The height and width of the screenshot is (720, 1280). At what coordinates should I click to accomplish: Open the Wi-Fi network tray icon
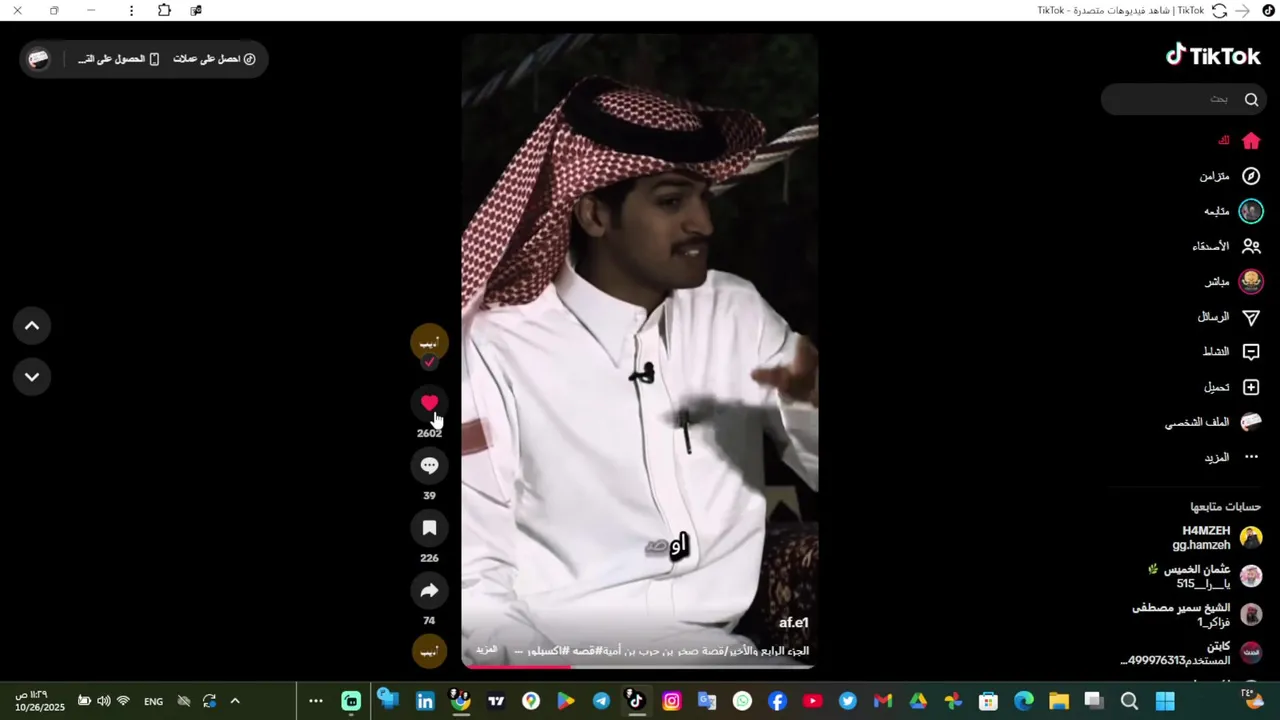pyautogui.click(x=123, y=701)
